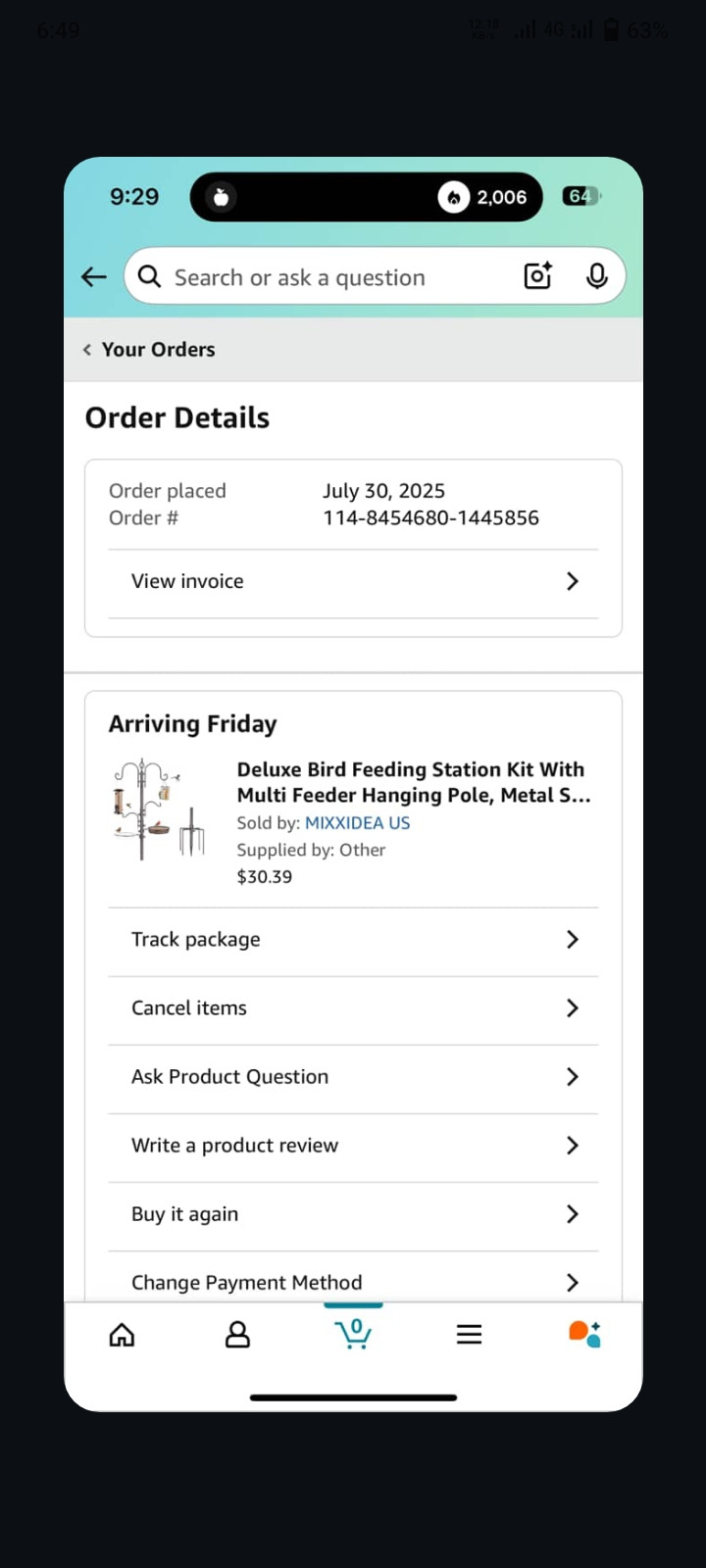Open the Rufus AI assistant icon
706x1568 pixels.
point(584,1334)
